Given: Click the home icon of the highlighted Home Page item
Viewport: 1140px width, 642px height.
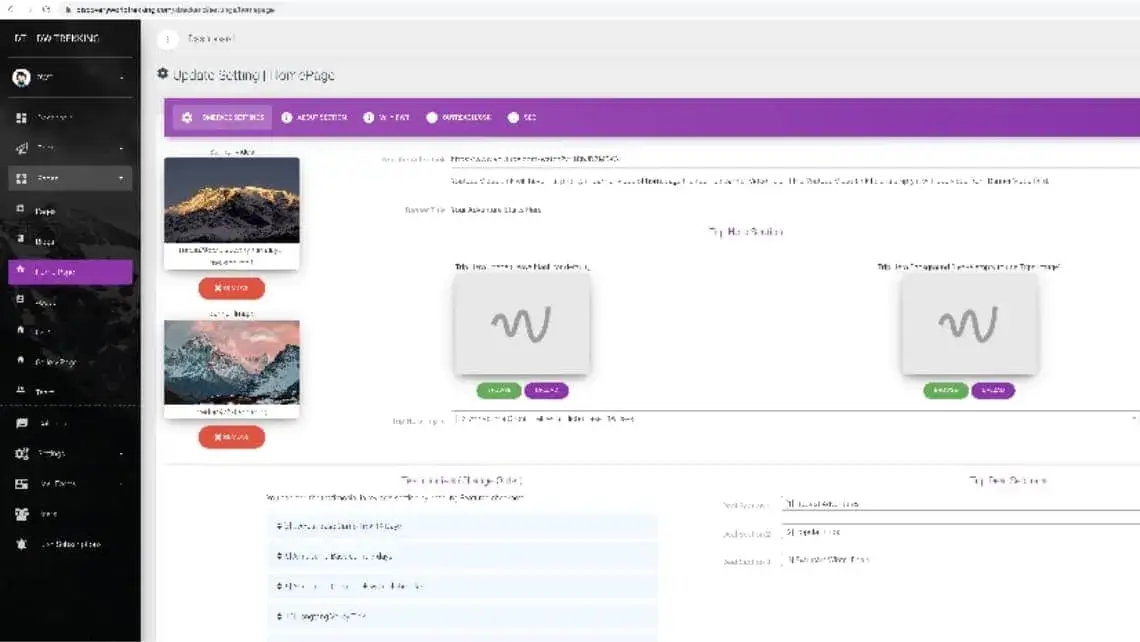Looking at the screenshot, I should point(21,271).
